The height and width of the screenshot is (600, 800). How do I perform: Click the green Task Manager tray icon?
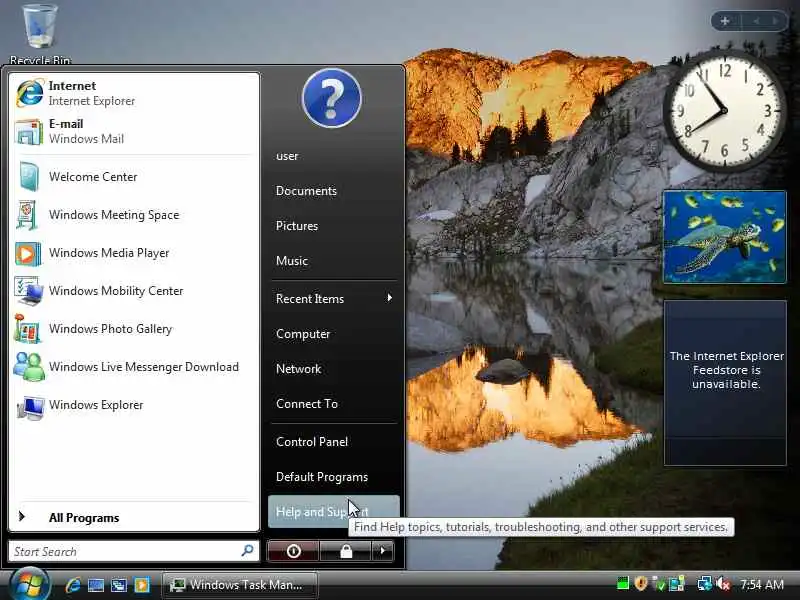pos(622,583)
